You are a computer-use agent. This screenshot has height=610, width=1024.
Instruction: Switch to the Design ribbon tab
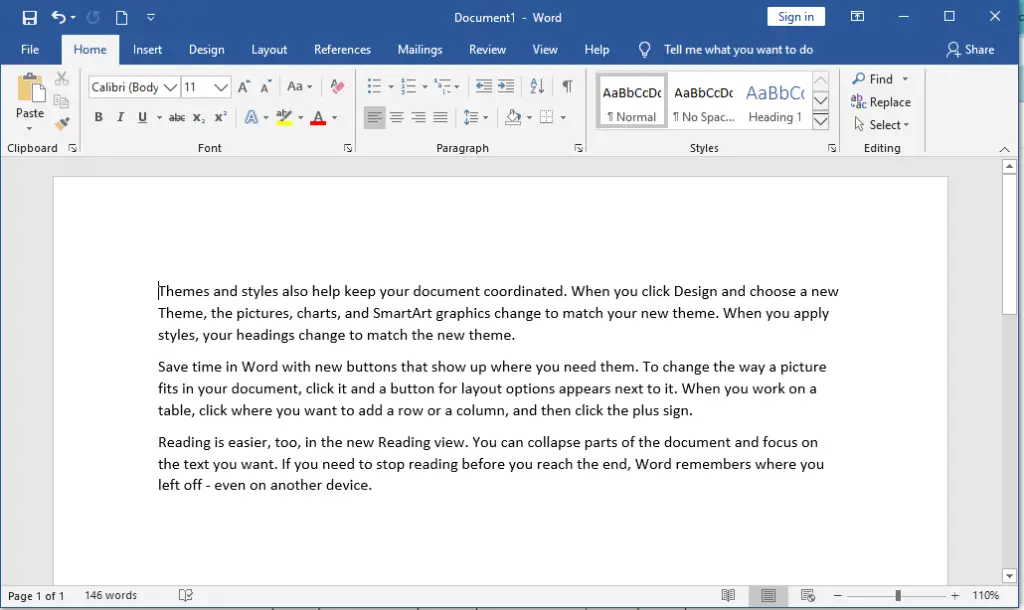point(206,49)
